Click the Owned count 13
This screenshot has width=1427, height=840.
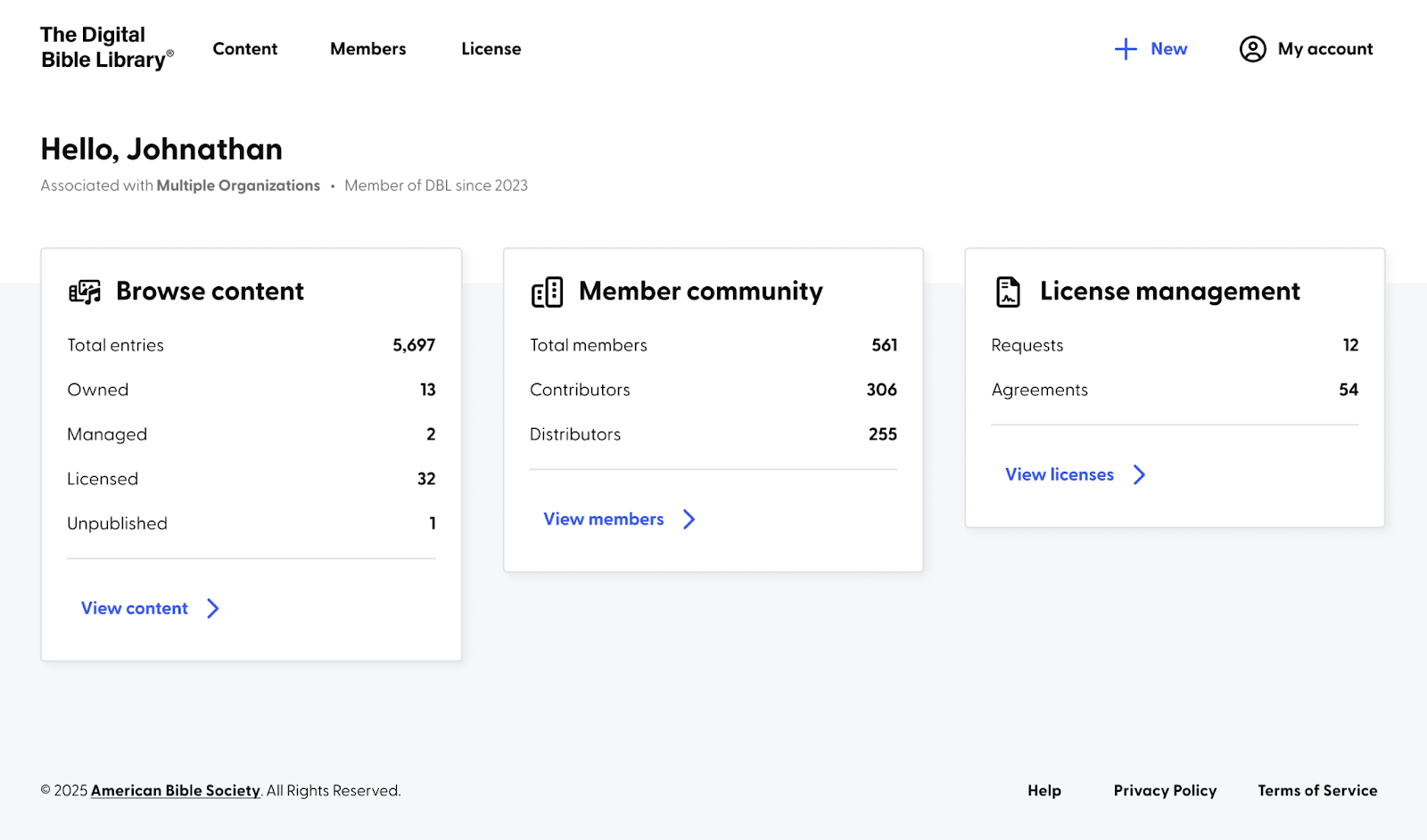(x=428, y=390)
